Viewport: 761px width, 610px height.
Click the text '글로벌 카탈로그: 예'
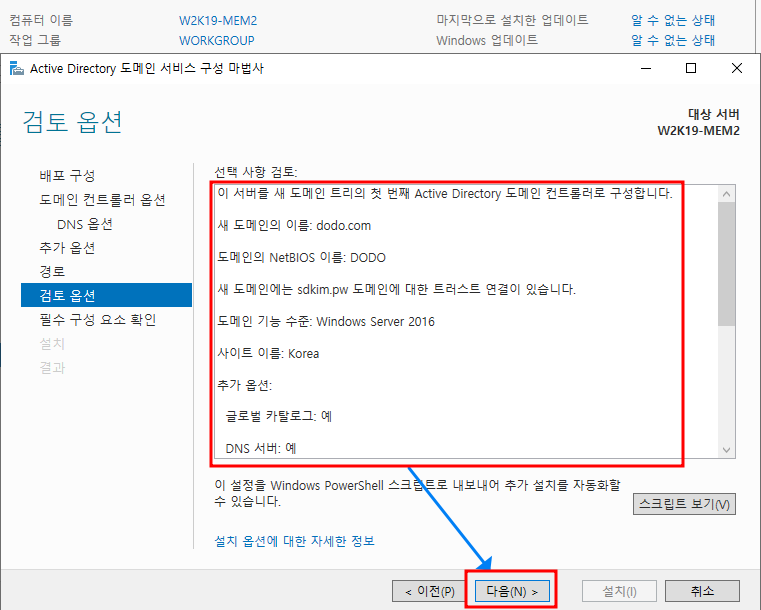point(279,416)
